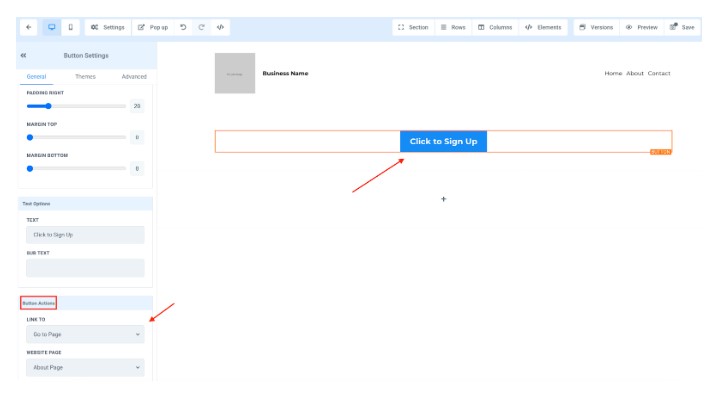This screenshot has width=712, height=399.
Task: Click the logo placeholder image
Action: (235, 73)
